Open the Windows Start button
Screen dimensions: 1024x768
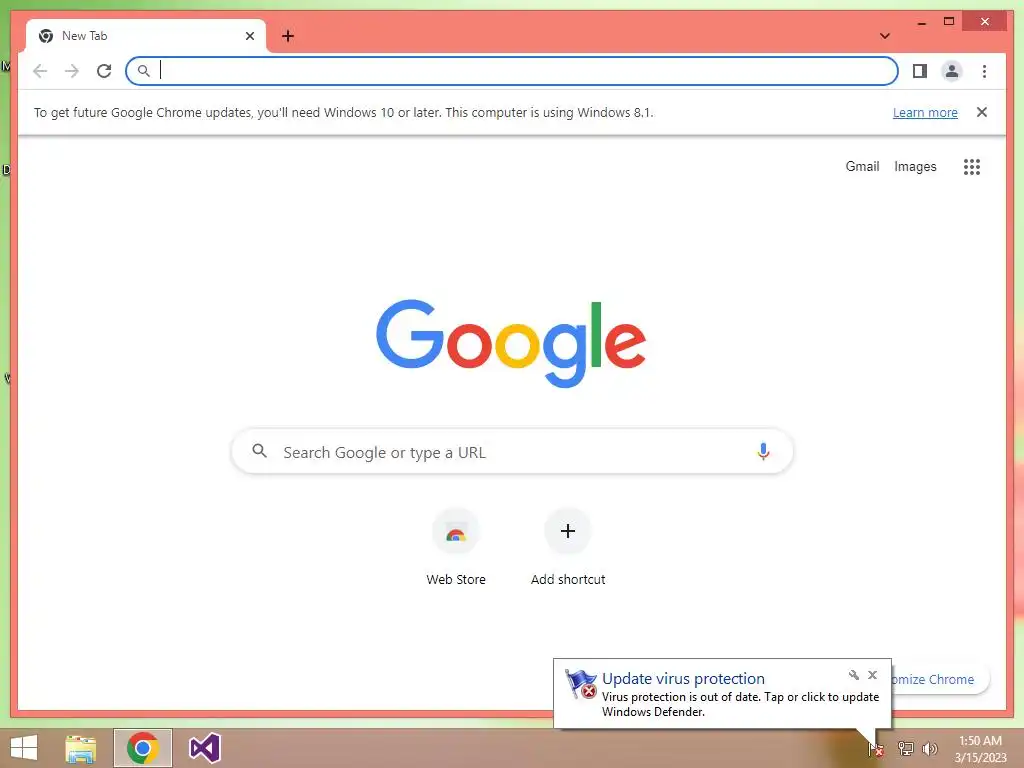pos(24,748)
